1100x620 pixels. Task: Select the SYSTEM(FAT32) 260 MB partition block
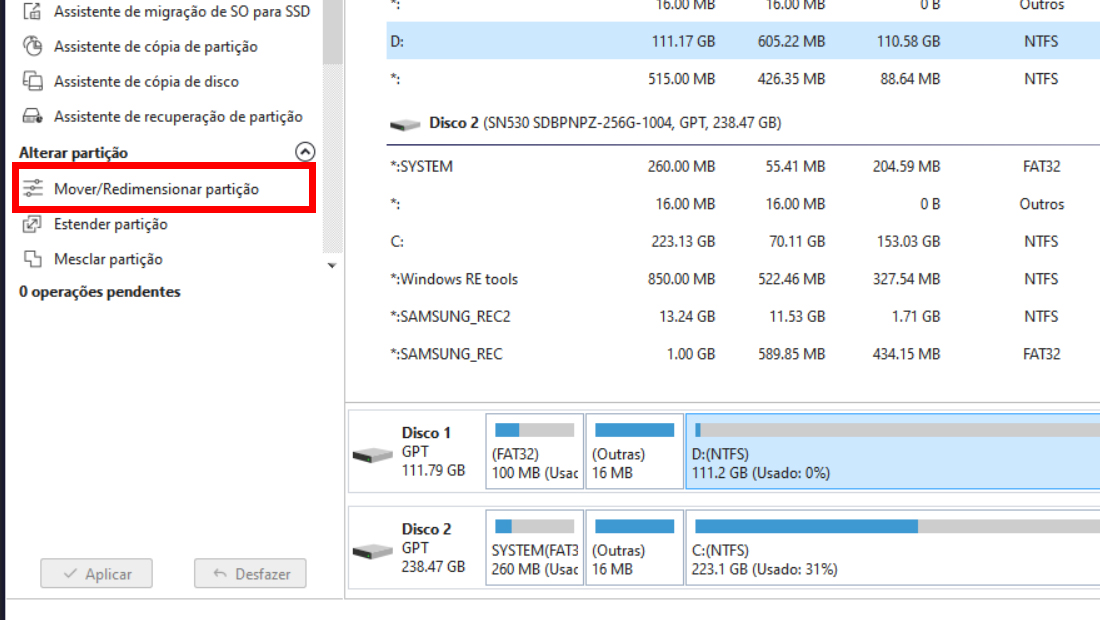tap(535, 547)
